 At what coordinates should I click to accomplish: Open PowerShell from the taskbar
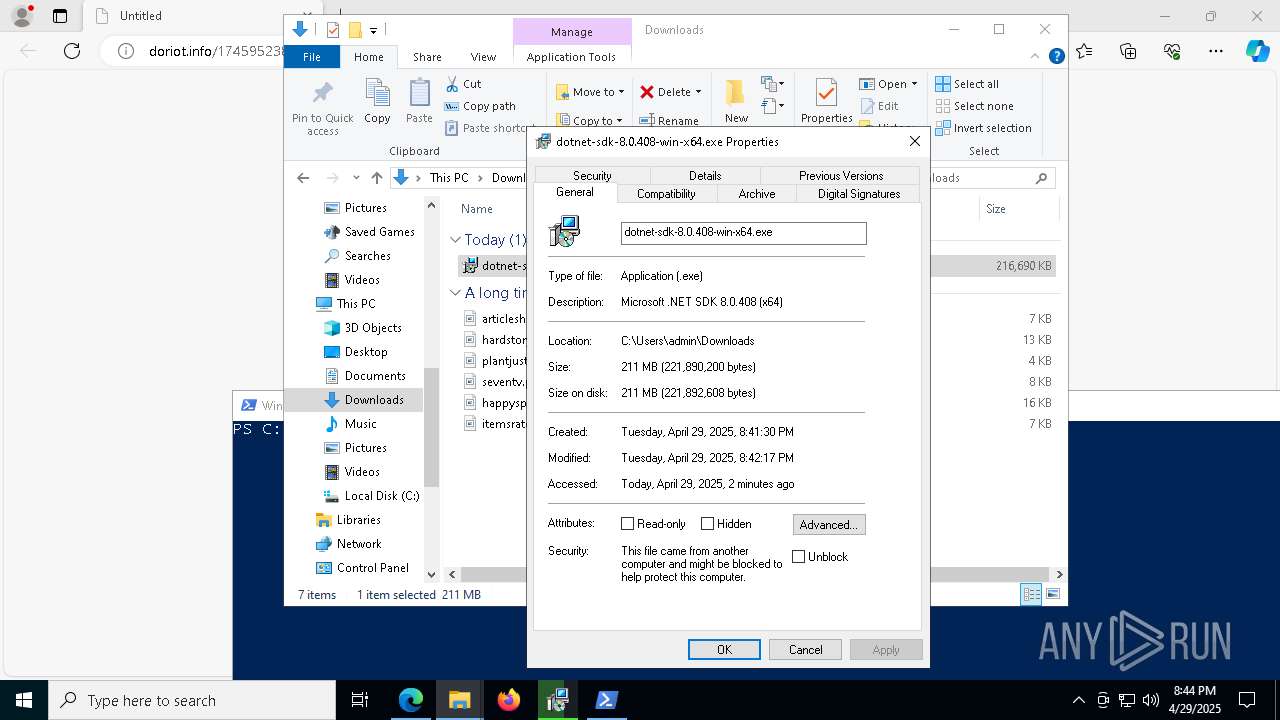pos(606,700)
